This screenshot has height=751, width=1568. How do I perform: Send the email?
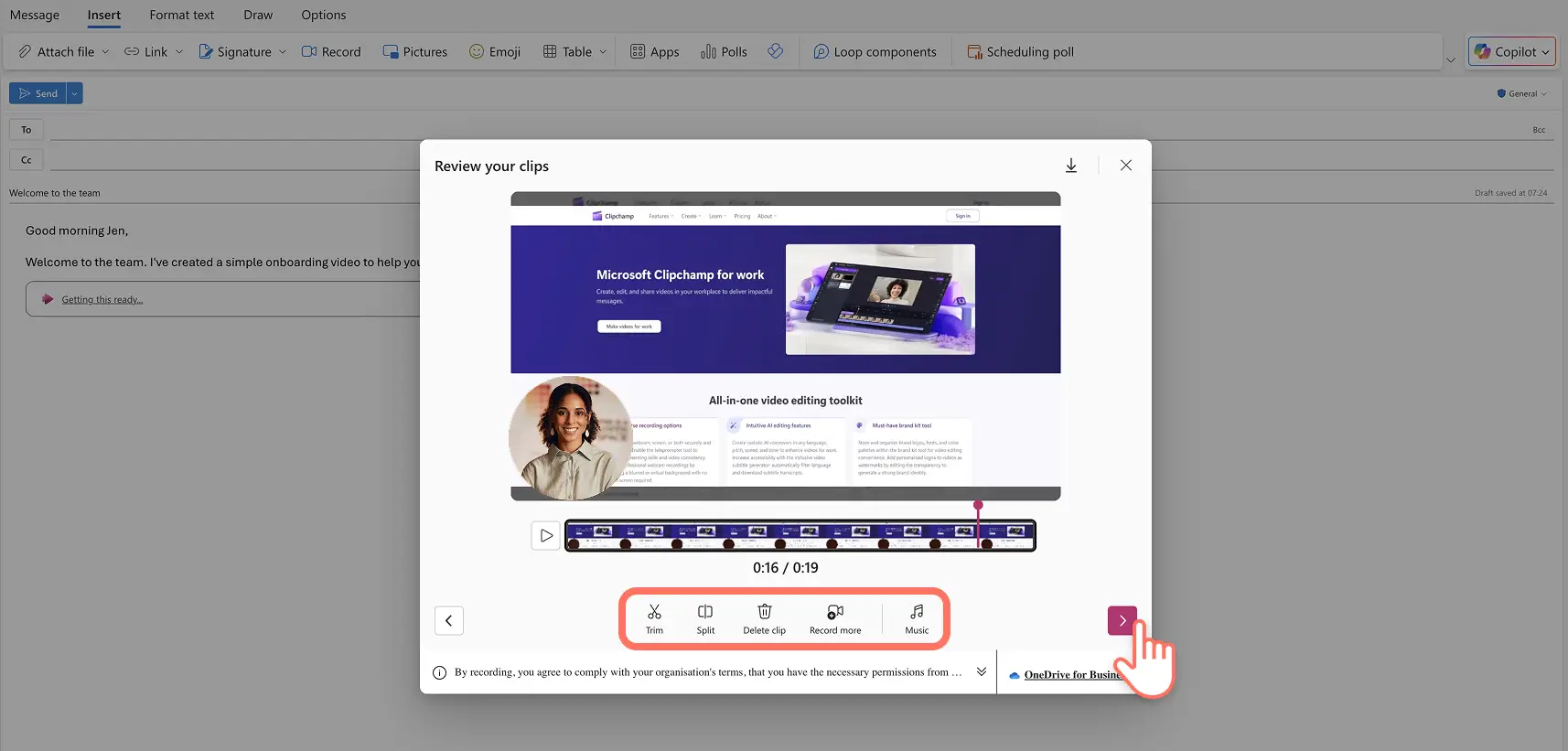pyautogui.click(x=38, y=93)
